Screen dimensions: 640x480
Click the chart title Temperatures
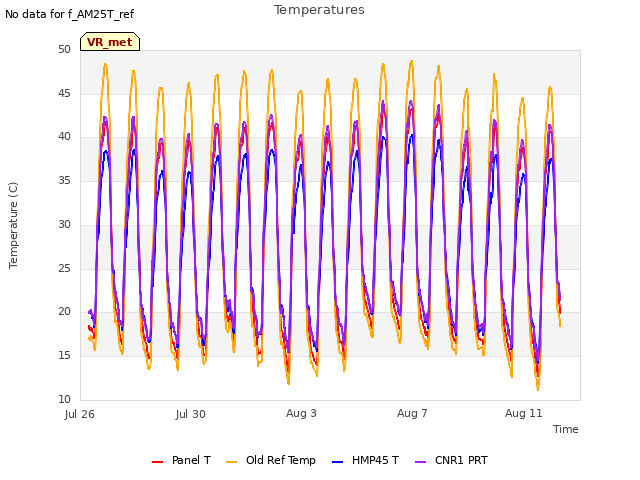pos(319,10)
